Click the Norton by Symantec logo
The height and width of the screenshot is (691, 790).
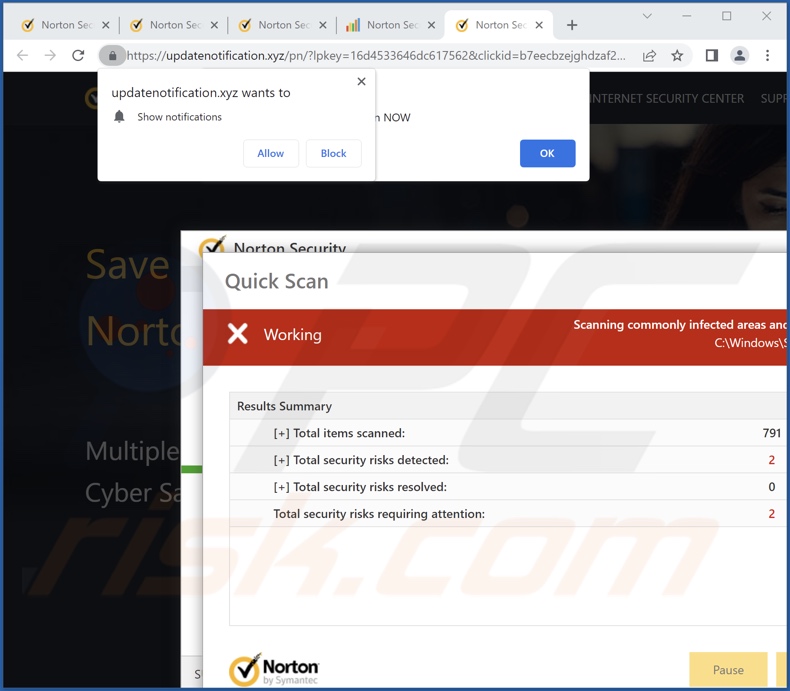coord(274,670)
